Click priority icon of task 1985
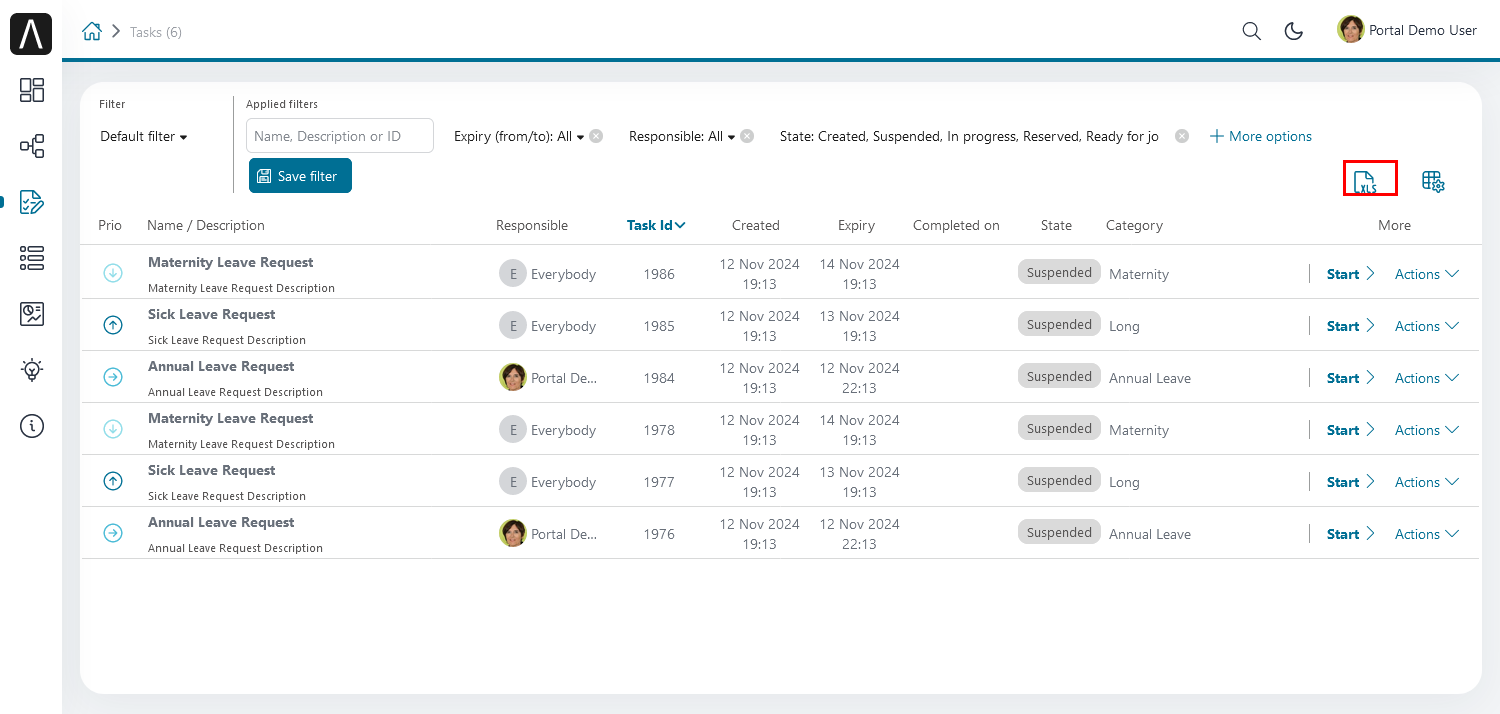The image size is (1500, 714). [113, 325]
